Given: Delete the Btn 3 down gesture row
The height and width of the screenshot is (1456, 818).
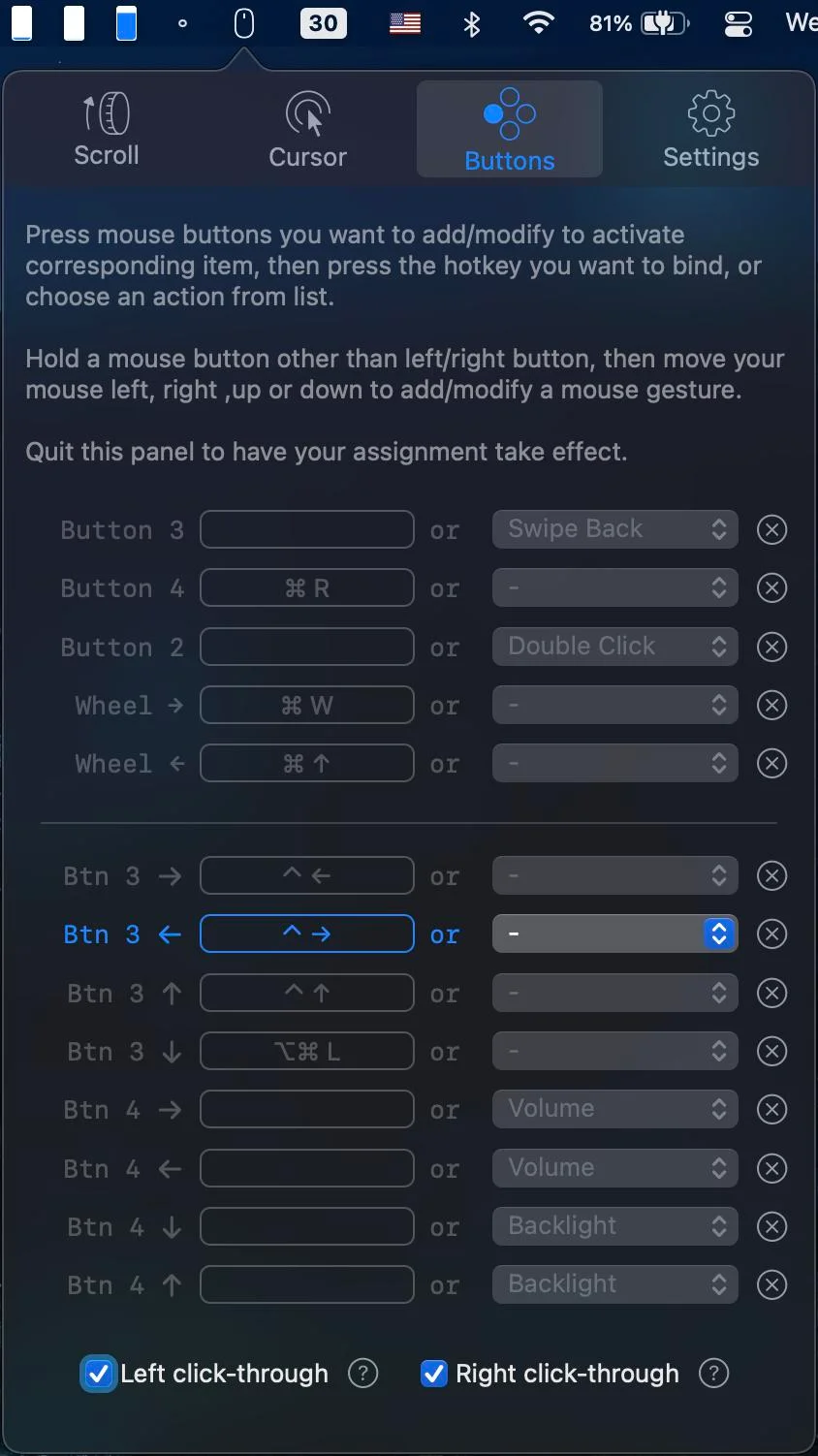Looking at the screenshot, I should click(x=771, y=1052).
